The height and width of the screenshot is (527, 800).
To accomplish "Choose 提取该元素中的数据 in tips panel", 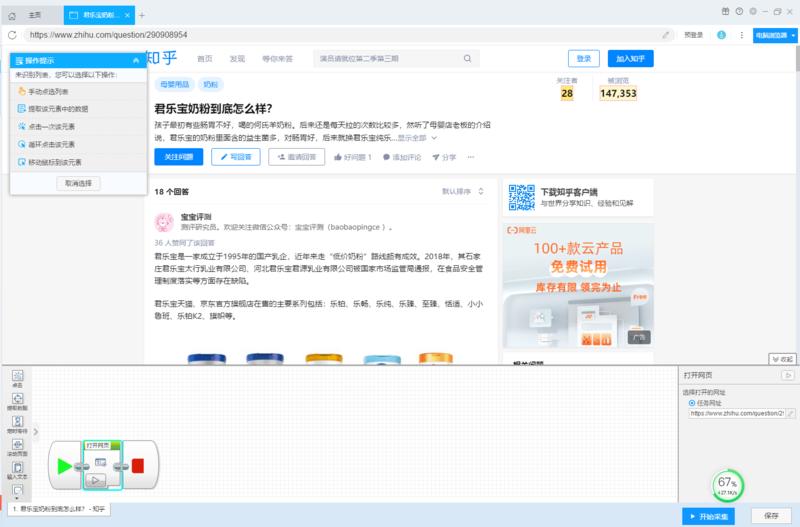I will 78,109.
